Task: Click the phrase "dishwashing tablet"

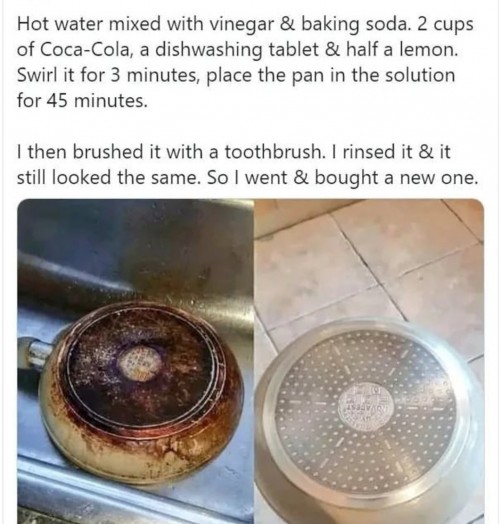Action: tap(237, 50)
